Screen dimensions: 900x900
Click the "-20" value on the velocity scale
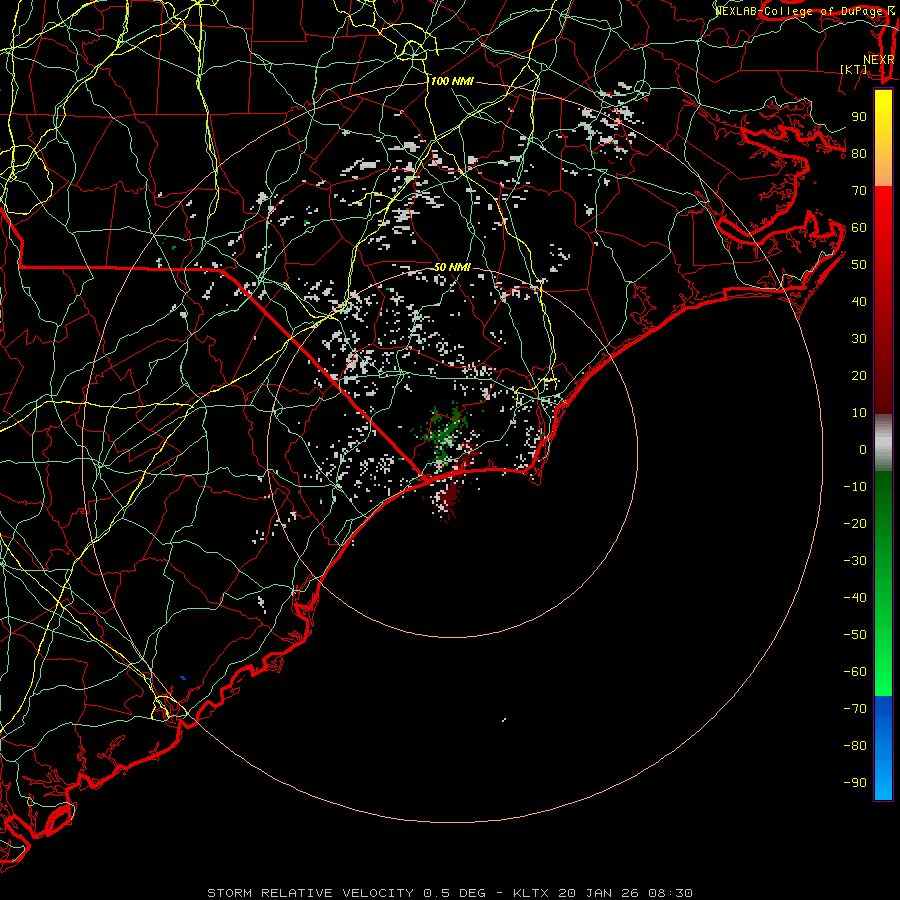855,524
